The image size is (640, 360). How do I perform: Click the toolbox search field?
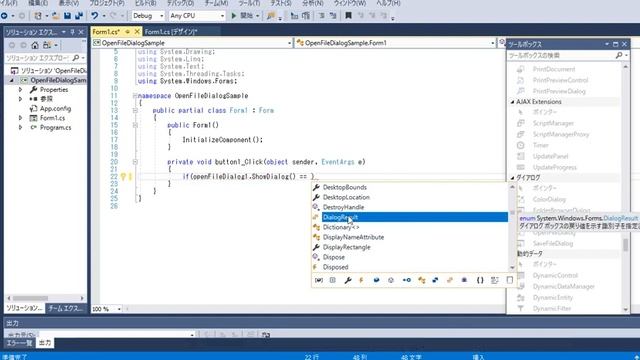click(x=562, y=56)
